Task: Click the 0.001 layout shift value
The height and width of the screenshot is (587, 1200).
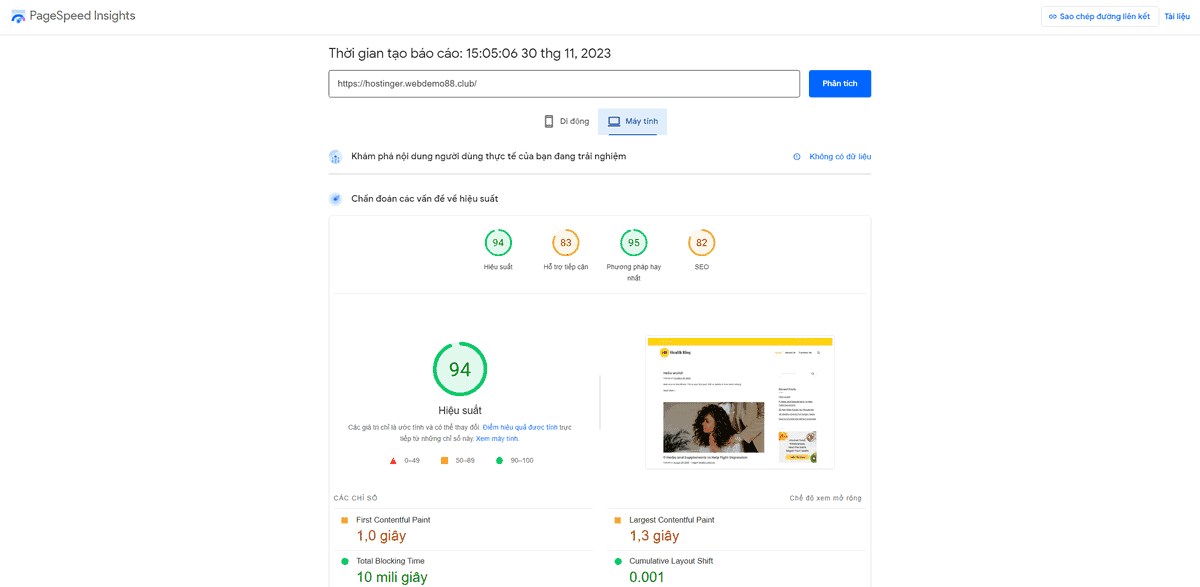Action: click(647, 578)
